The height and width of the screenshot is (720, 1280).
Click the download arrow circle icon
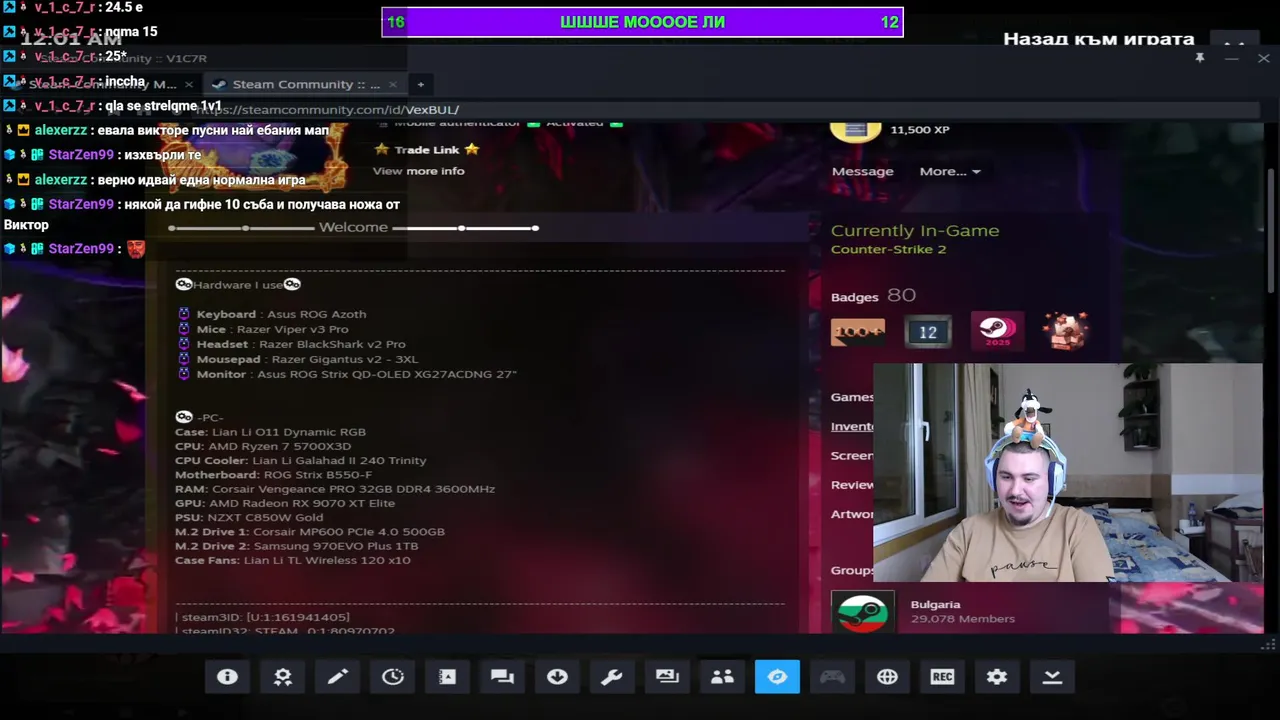pos(557,677)
